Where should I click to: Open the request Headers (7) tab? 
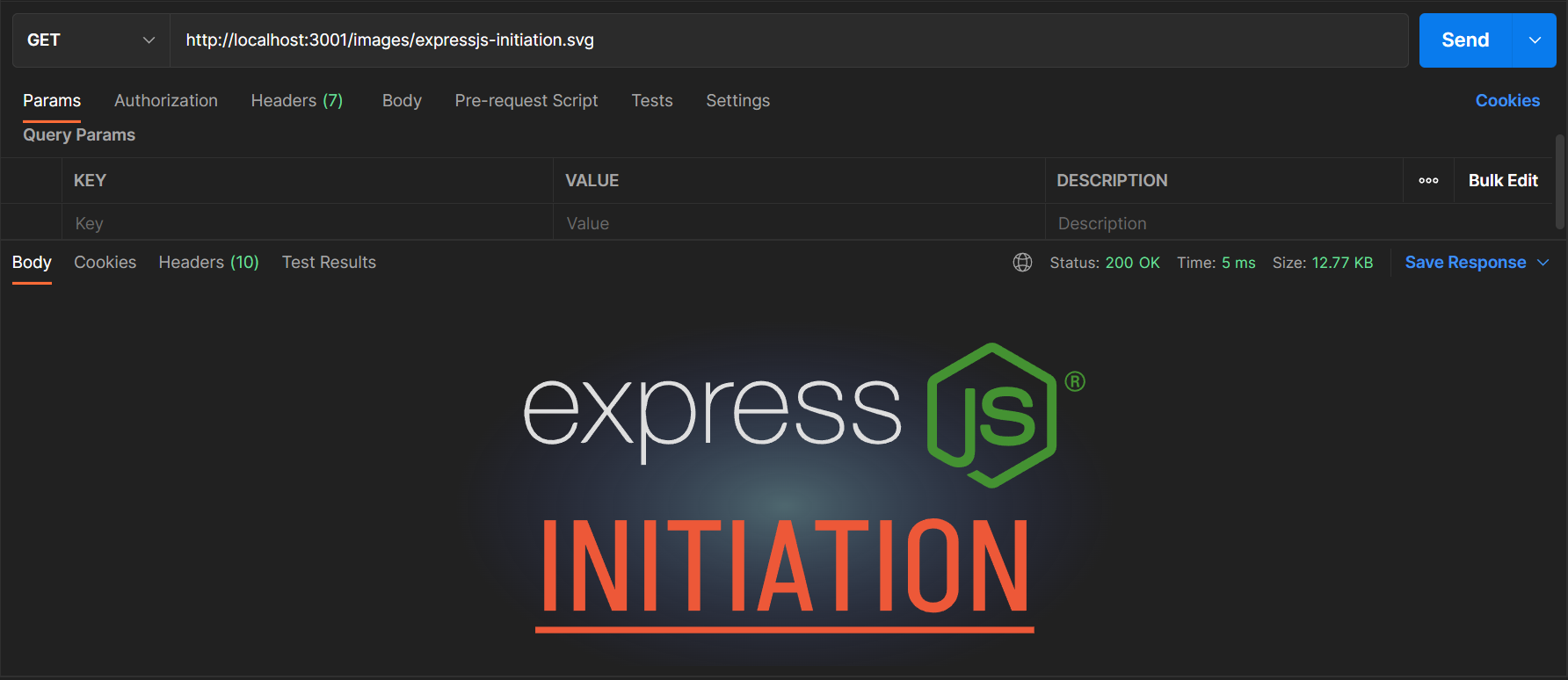click(297, 101)
